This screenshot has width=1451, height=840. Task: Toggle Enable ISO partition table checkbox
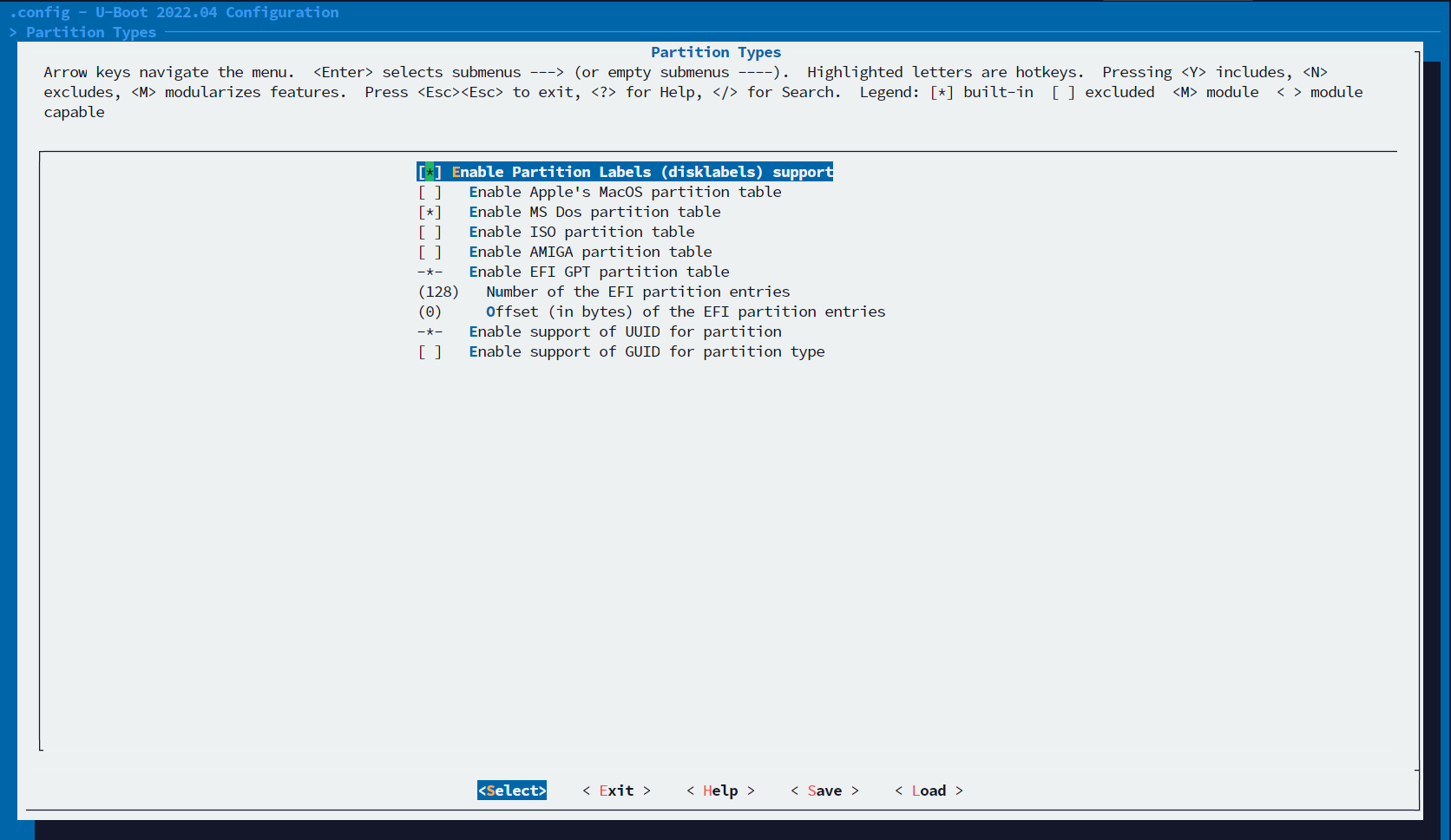click(x=430, y=232)
